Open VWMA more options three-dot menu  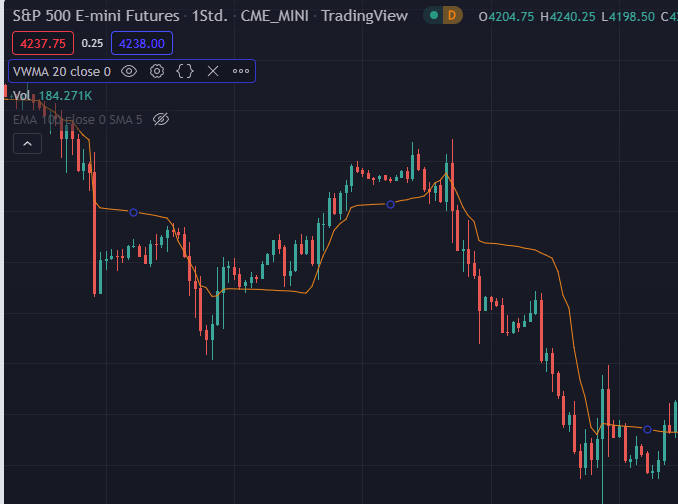pos(241,71)
